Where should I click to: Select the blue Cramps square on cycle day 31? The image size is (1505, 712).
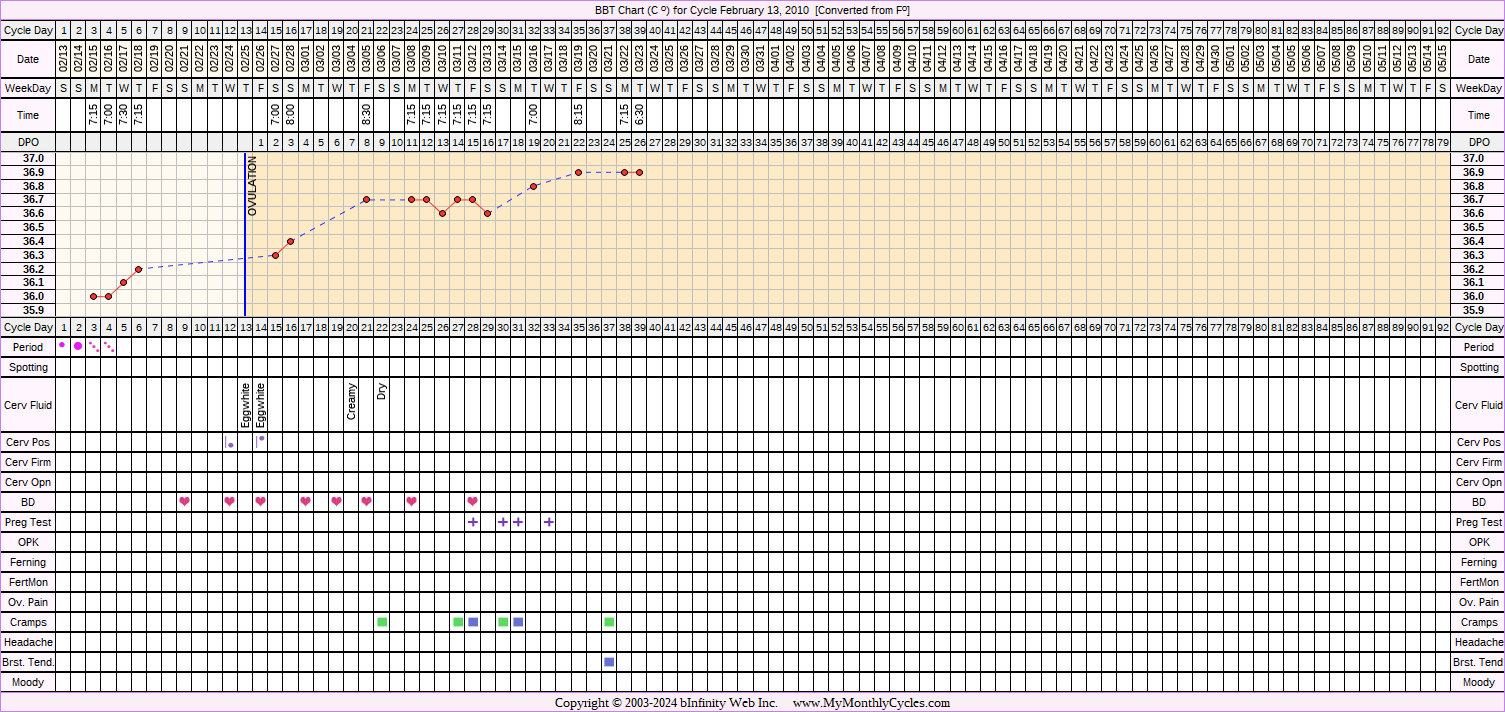point(518,622)
